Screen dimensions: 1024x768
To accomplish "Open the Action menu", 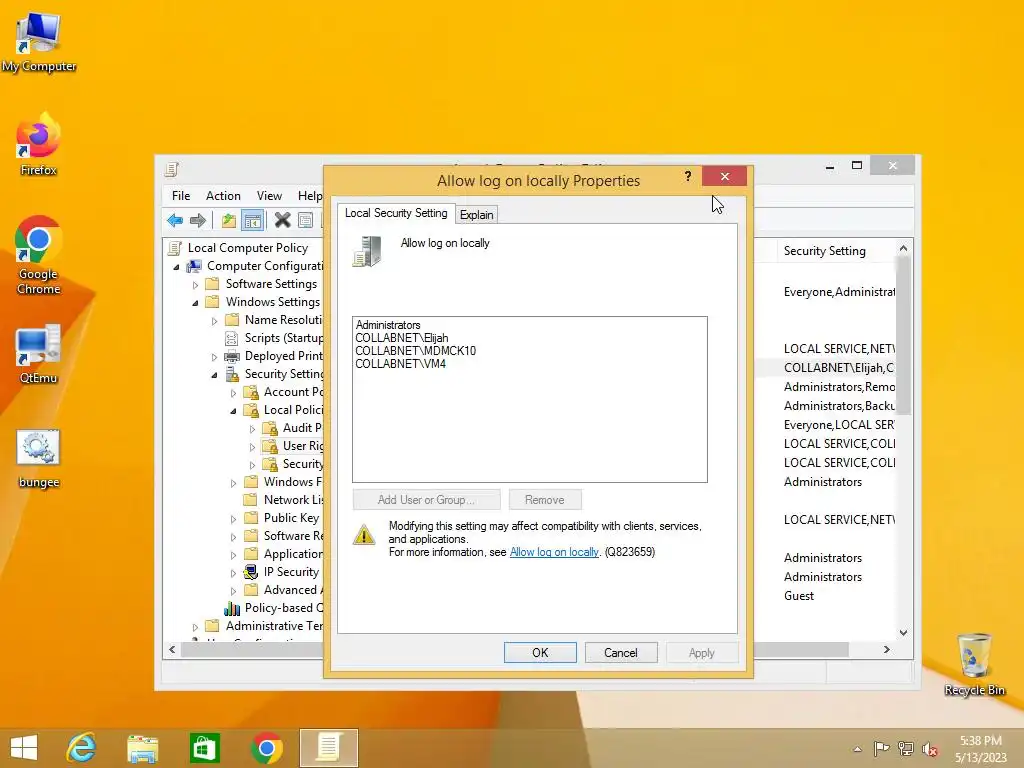I will pos(223,195).
